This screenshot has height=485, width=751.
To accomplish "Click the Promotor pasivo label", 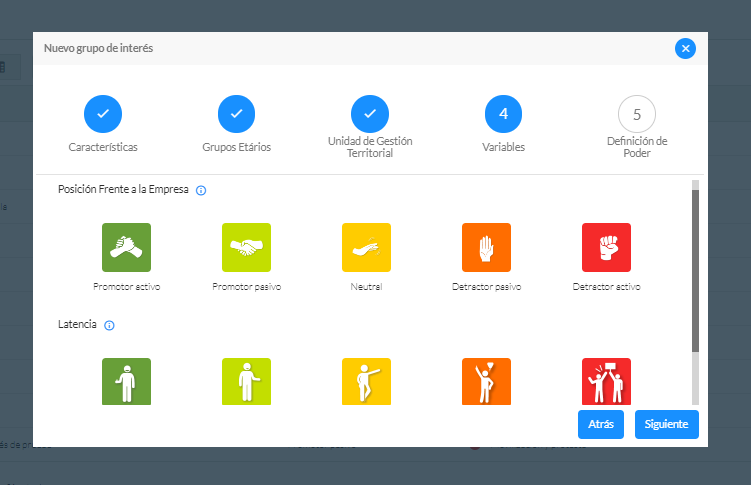I will point(247,287).
